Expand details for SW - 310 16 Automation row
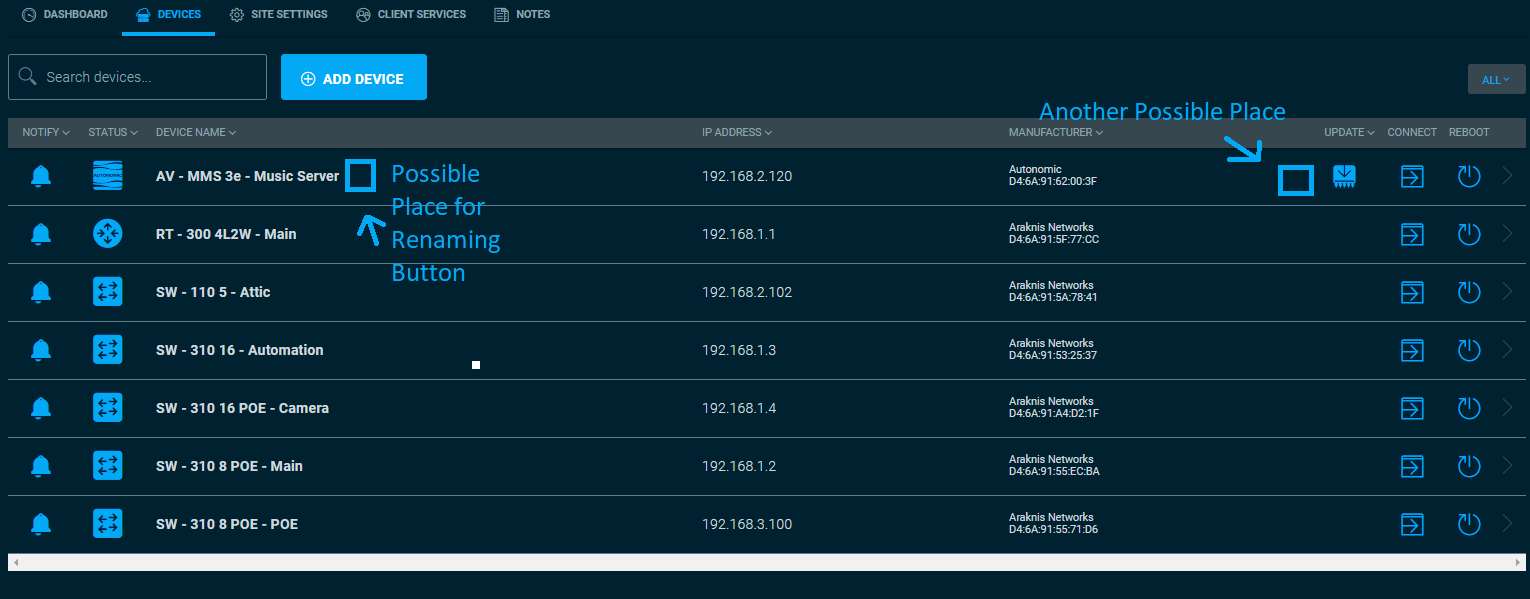Screen dimensions: 1530x599 pos(1508,350)
